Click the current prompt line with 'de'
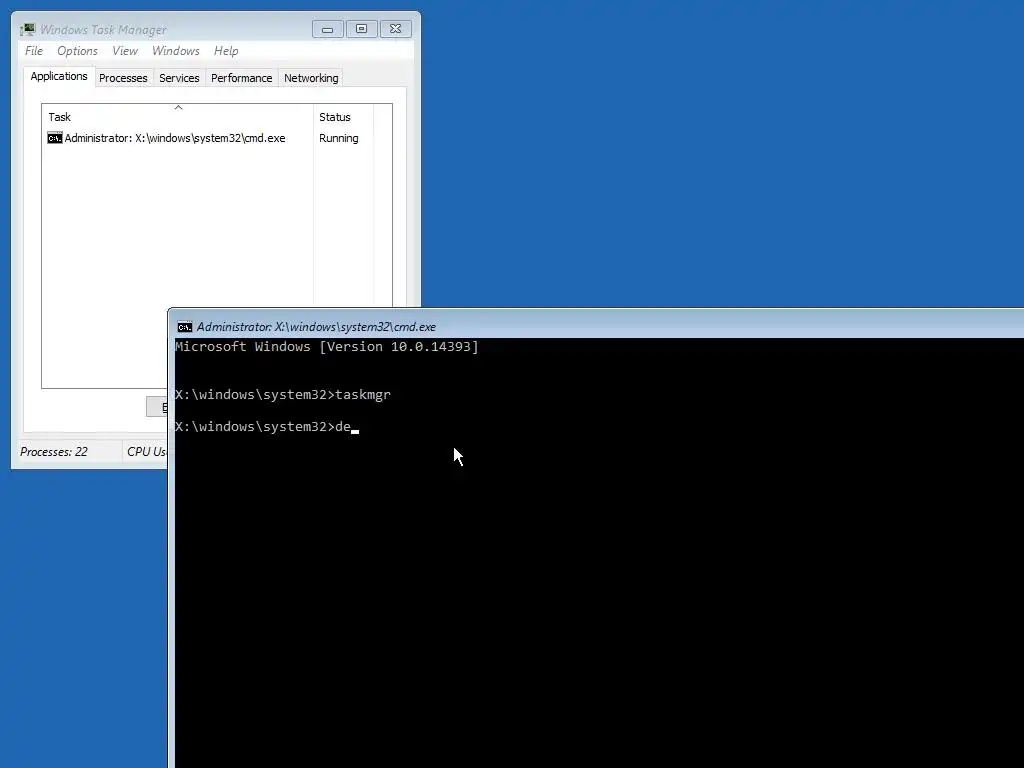This screenshot has height=768, width=1024. point(266,426)
